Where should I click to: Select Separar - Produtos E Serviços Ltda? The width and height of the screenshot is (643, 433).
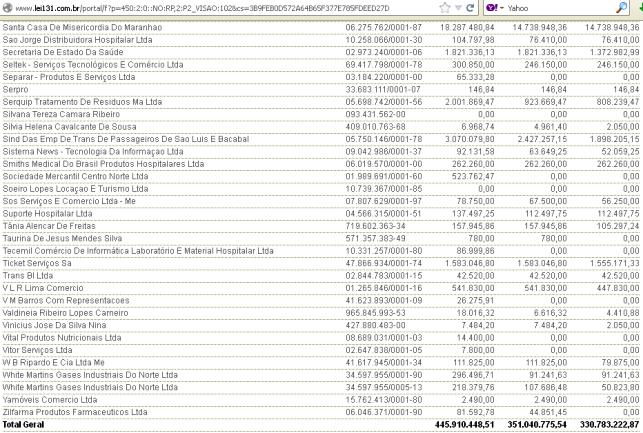pos(68,77)
